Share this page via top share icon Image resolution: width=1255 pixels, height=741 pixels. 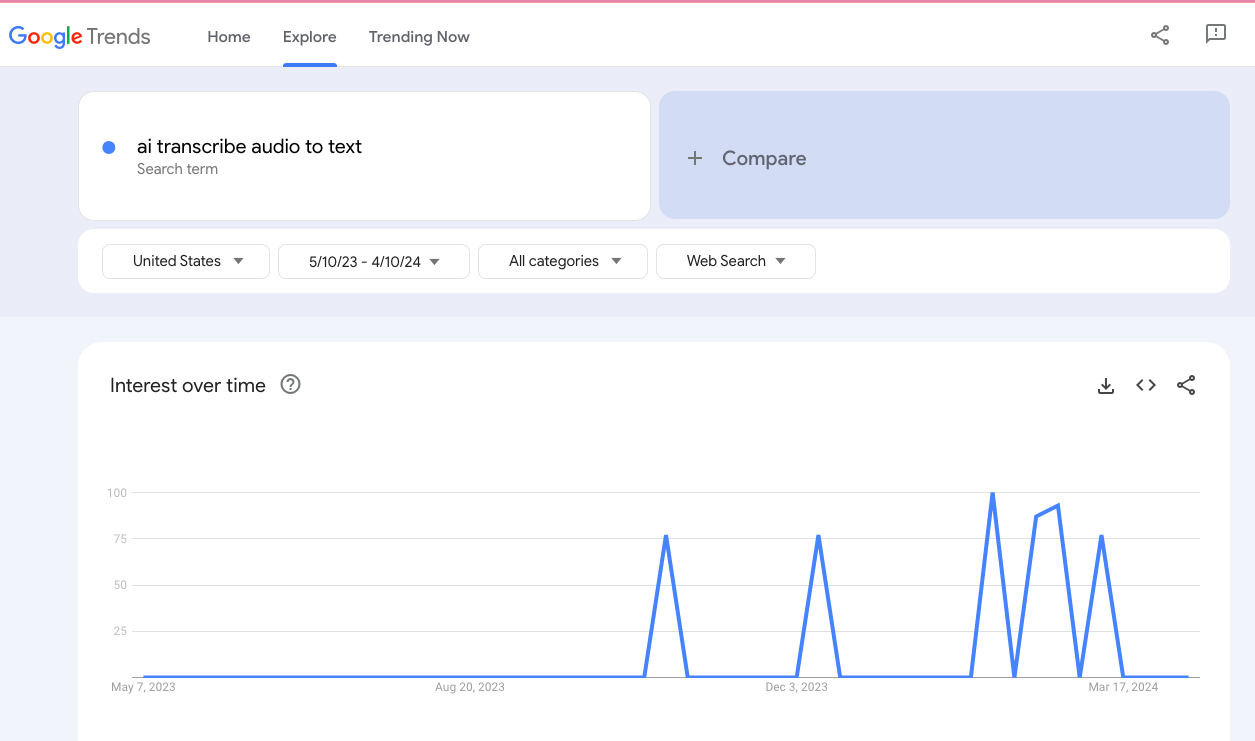[x=1160, y=36]
